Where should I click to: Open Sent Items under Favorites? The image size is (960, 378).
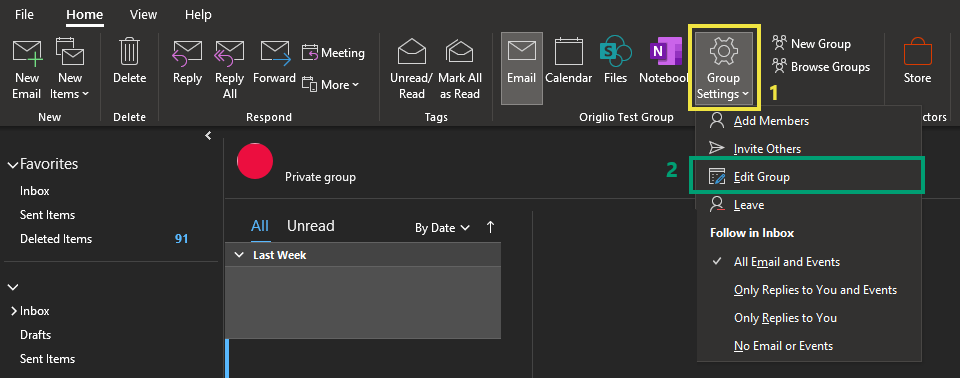[x=47, y=215]
